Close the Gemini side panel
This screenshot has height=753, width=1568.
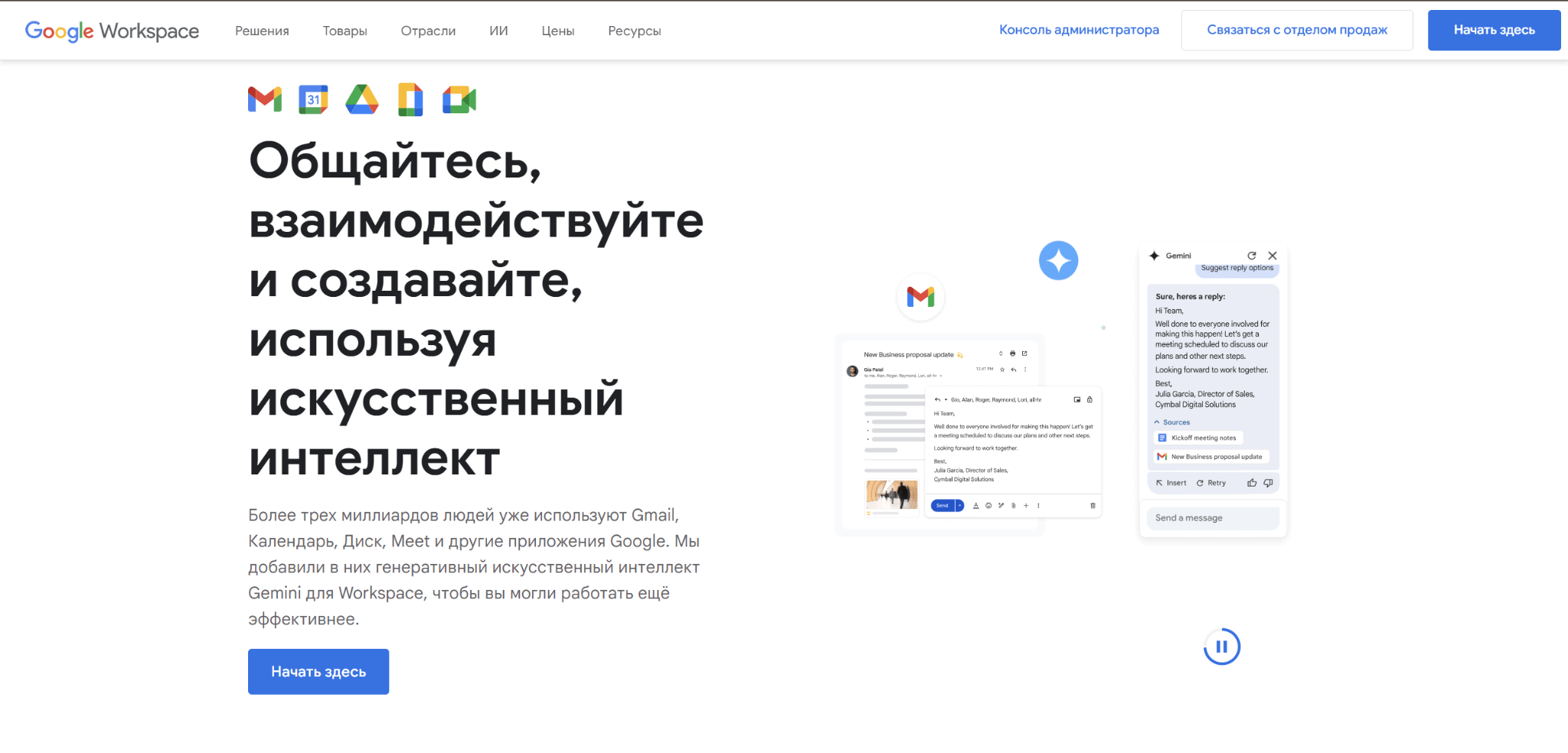[1272, 256]
